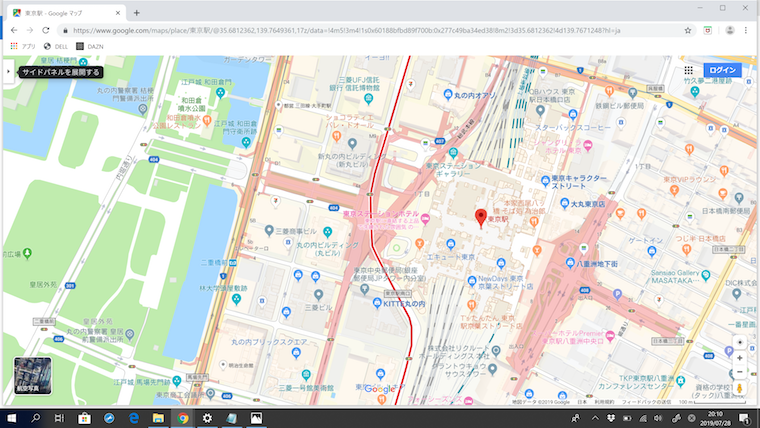The height and width of the screenshot is (428, 760).
Task: Open the DELL bookmark
Action: 56,47
